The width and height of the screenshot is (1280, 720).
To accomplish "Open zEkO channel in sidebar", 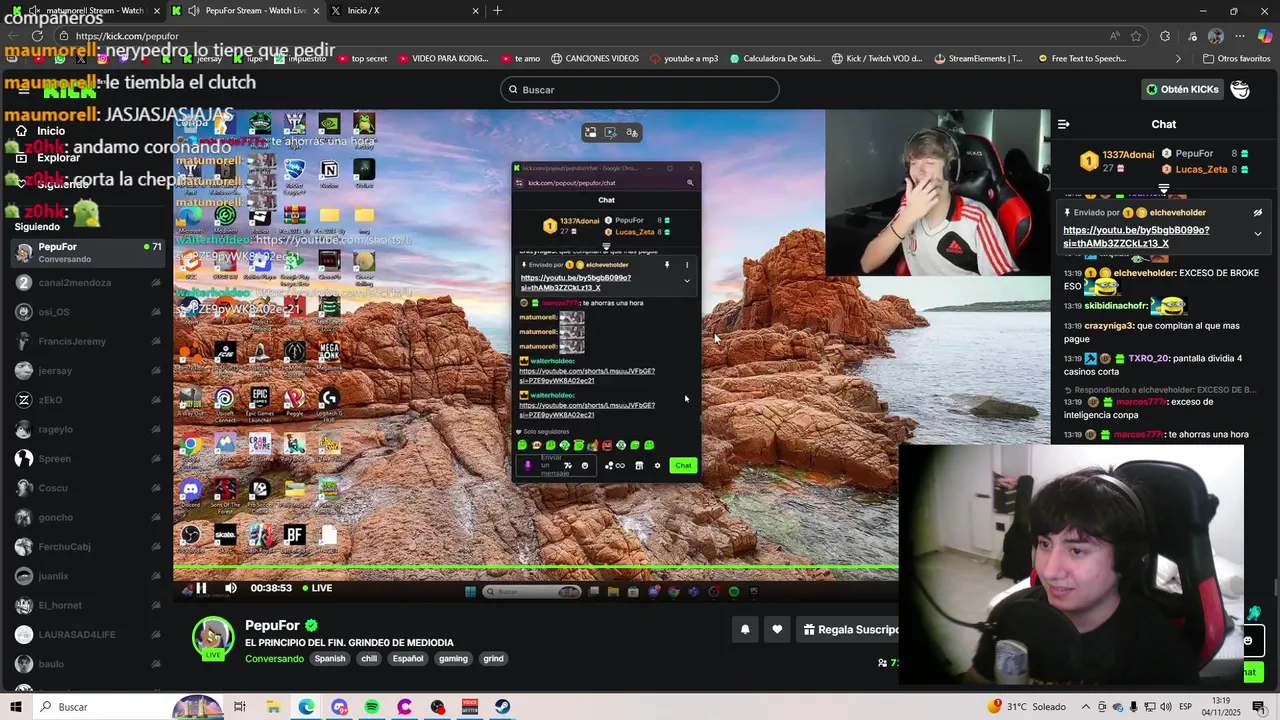I will [x=87, y=400].
